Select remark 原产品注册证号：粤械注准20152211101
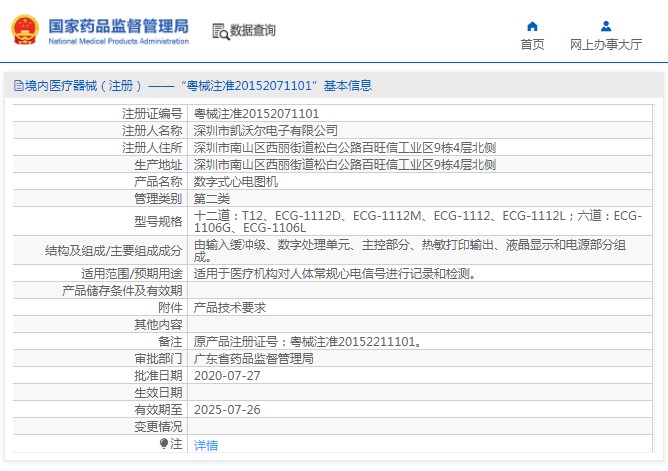668x471 pixels. (308, 342)
